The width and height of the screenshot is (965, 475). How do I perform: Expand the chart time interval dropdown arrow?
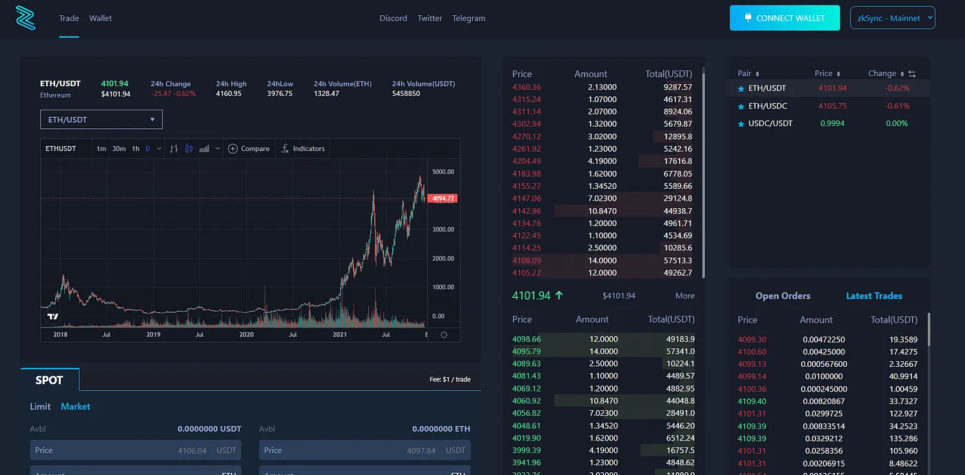pos(160,149)
